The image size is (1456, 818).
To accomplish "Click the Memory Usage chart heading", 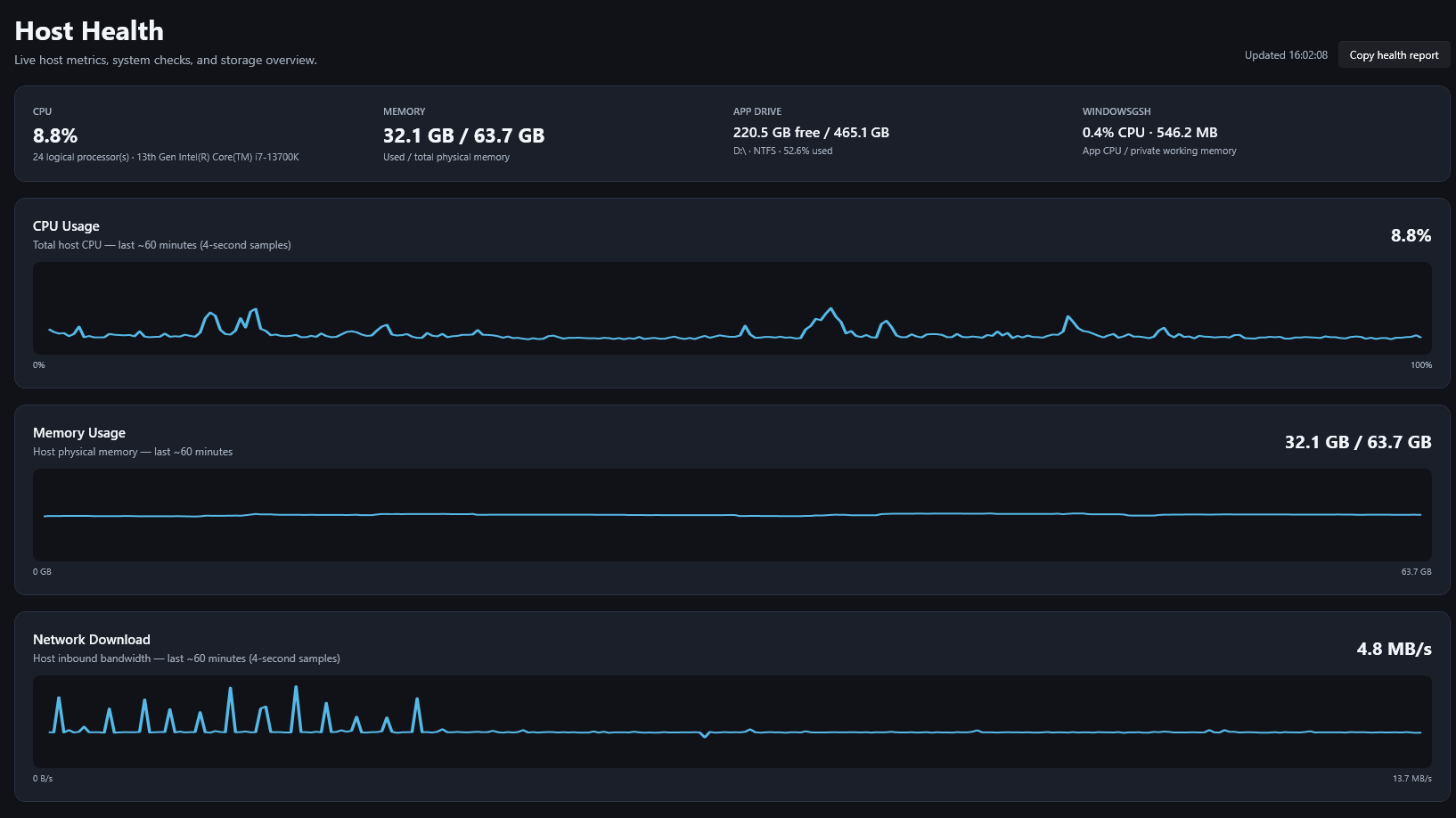I will pos(79,433).
